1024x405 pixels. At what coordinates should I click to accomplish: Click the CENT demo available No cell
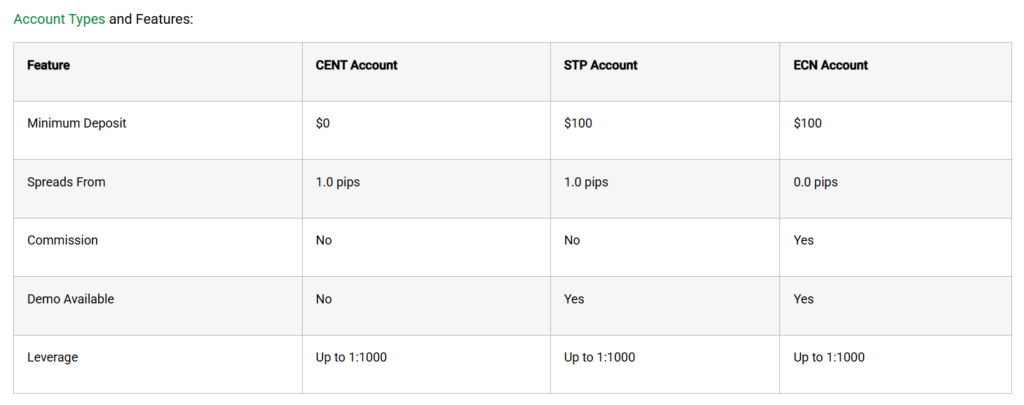coord(323,299)
